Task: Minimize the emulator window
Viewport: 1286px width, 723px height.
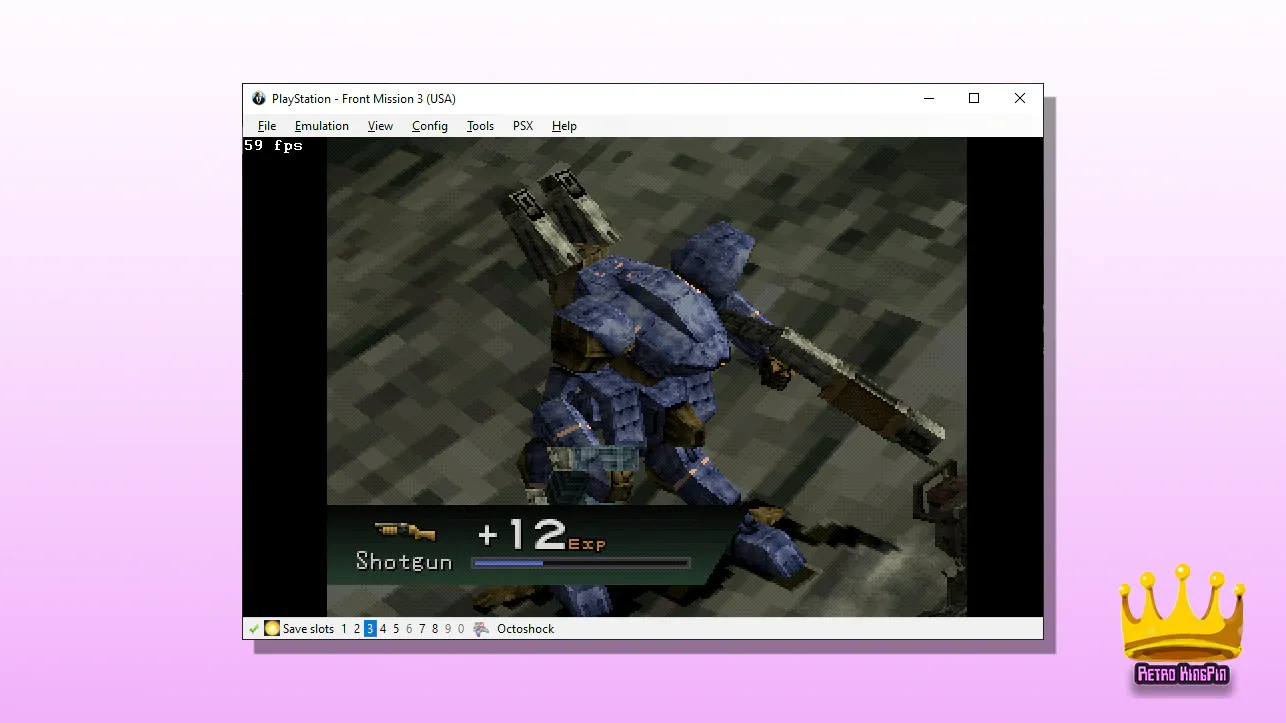Action: click(x=929, y=98)
